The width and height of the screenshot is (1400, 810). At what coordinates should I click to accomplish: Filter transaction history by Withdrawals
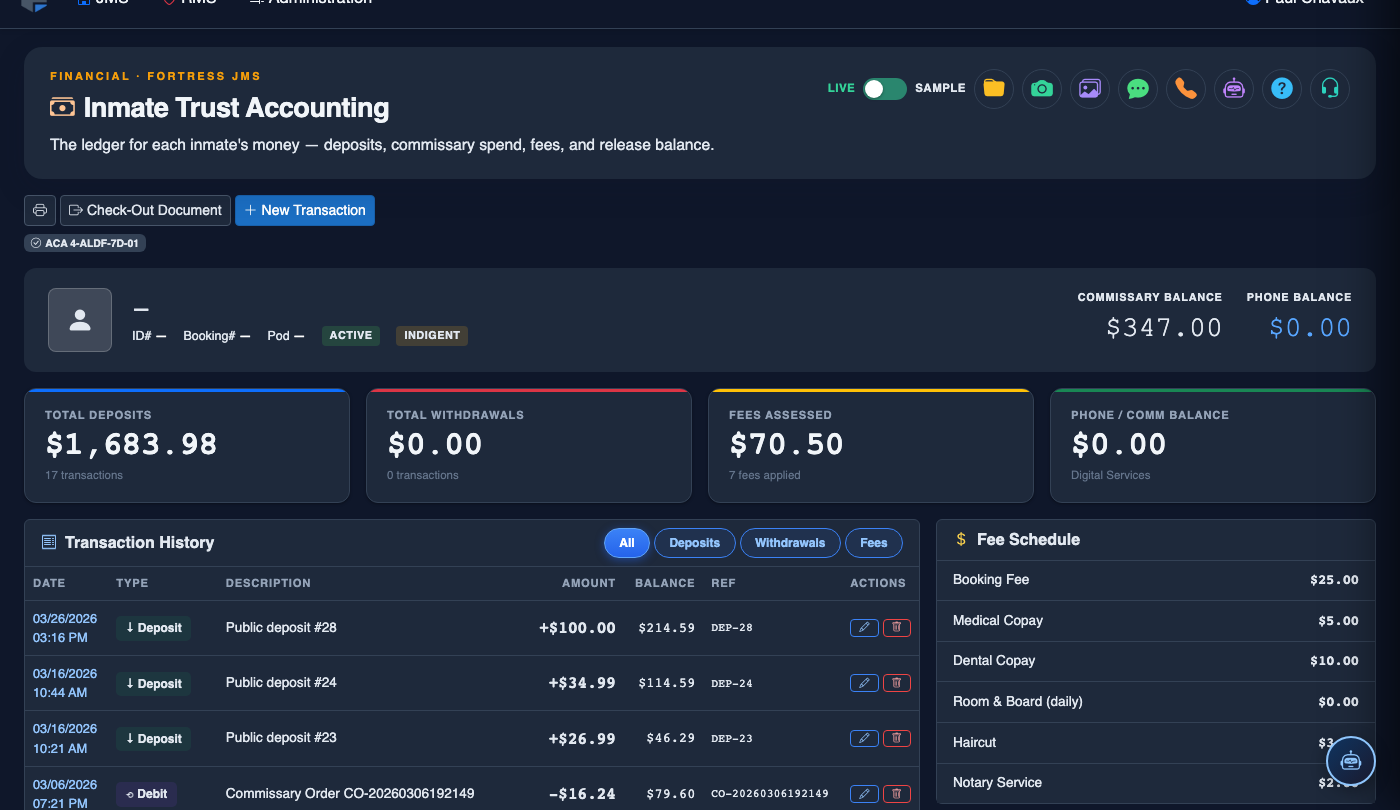(790, 543)
